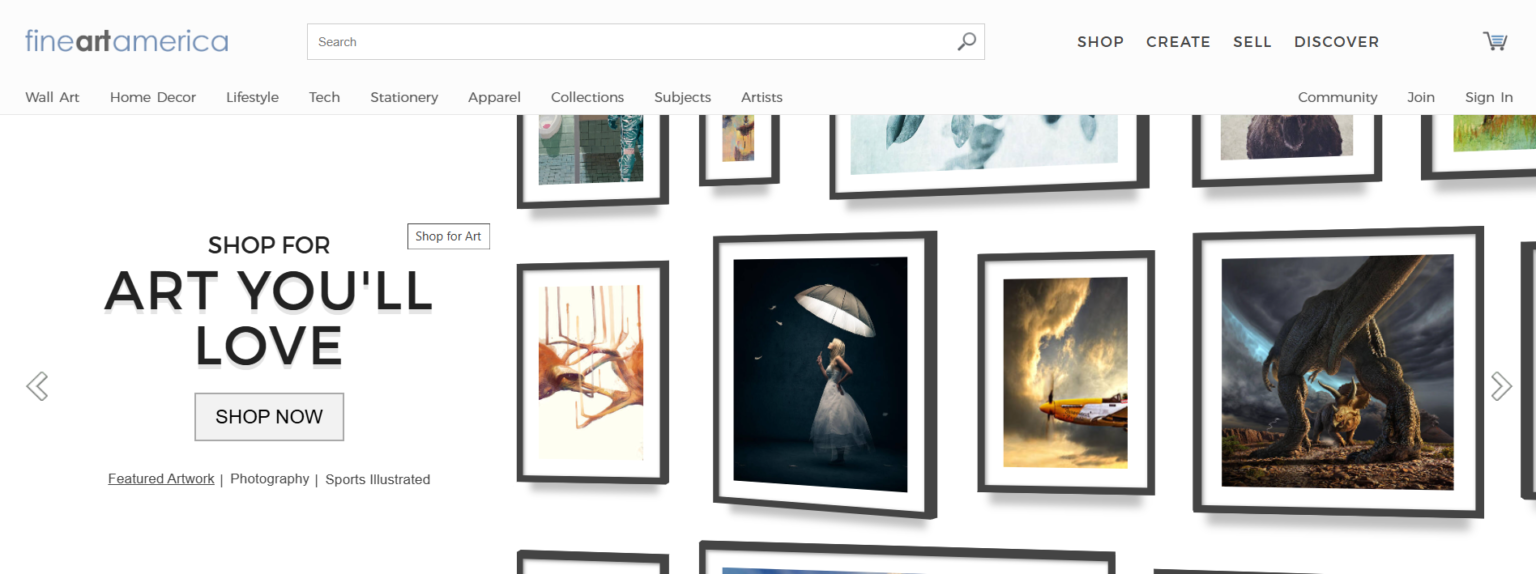Viewport: 1536px width, 574px height.
Task: Click the search magnifier icon
Action: tap(966, 42)
